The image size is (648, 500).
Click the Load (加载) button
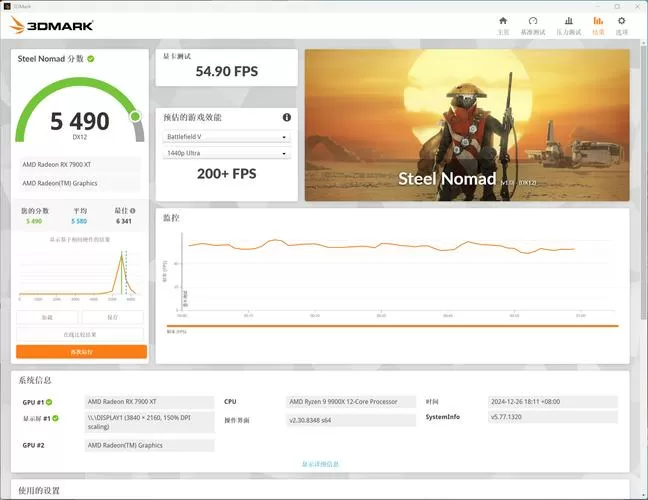point(47,317)
